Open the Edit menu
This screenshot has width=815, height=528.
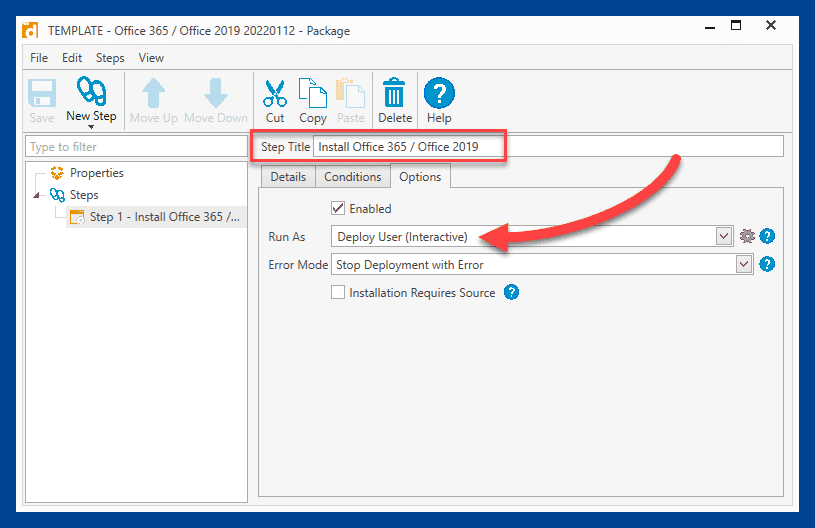(72, 58)
